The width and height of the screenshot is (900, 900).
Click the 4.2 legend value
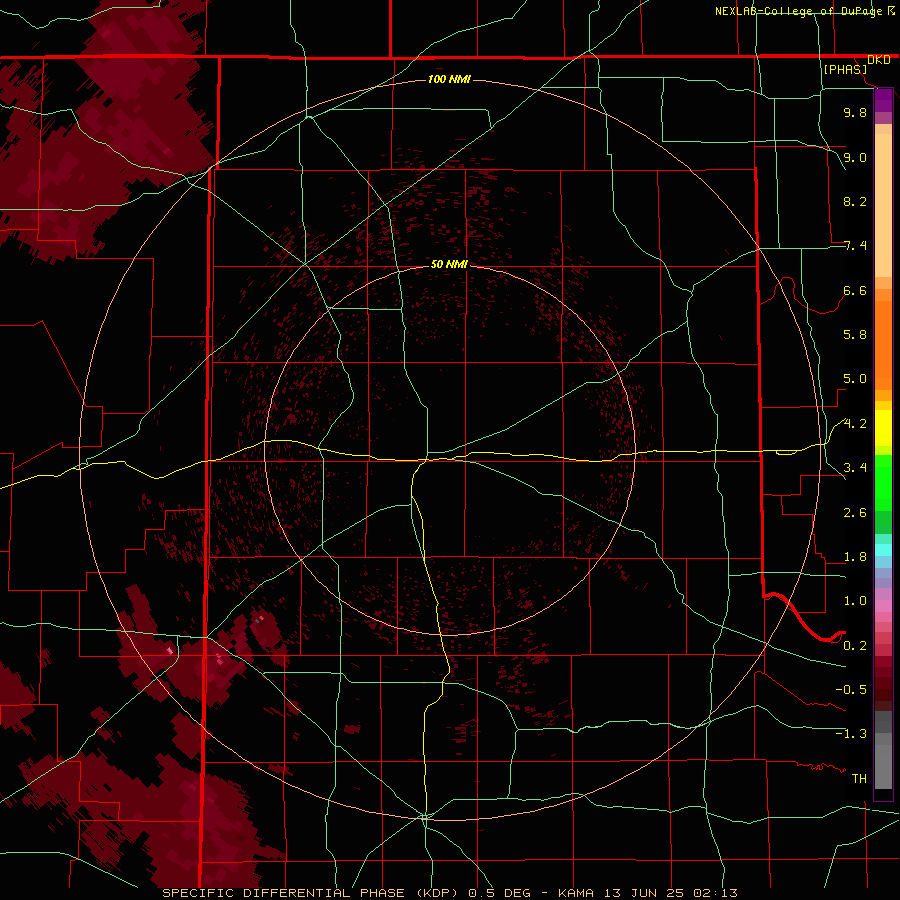click(x=855, y=424)
